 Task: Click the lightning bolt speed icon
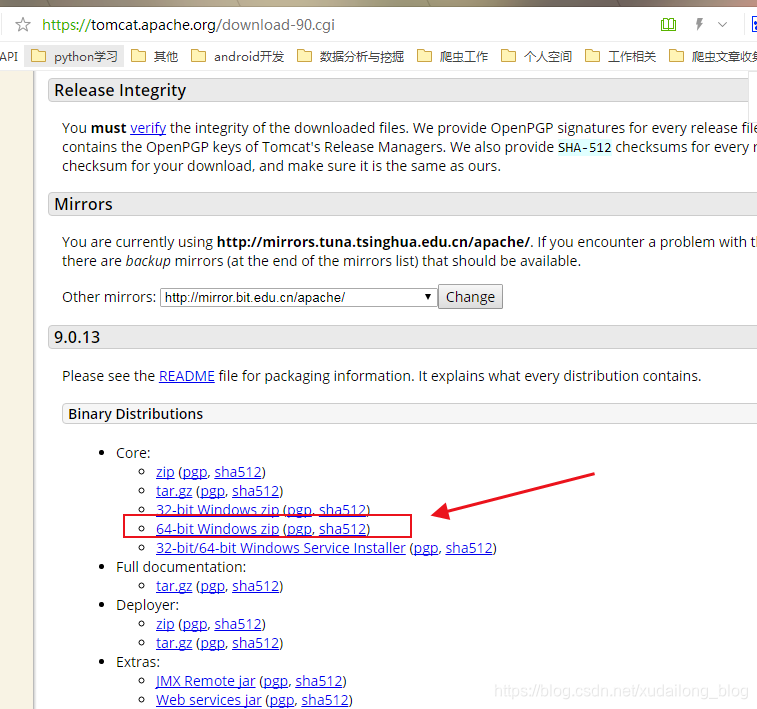pos(699,24)
